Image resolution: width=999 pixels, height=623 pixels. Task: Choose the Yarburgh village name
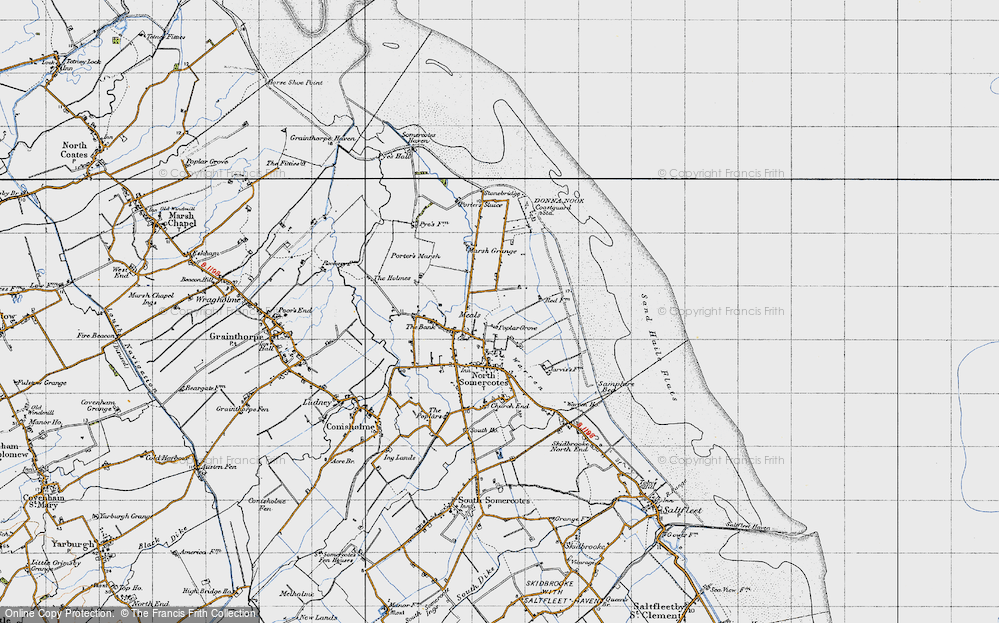(73, 545)
